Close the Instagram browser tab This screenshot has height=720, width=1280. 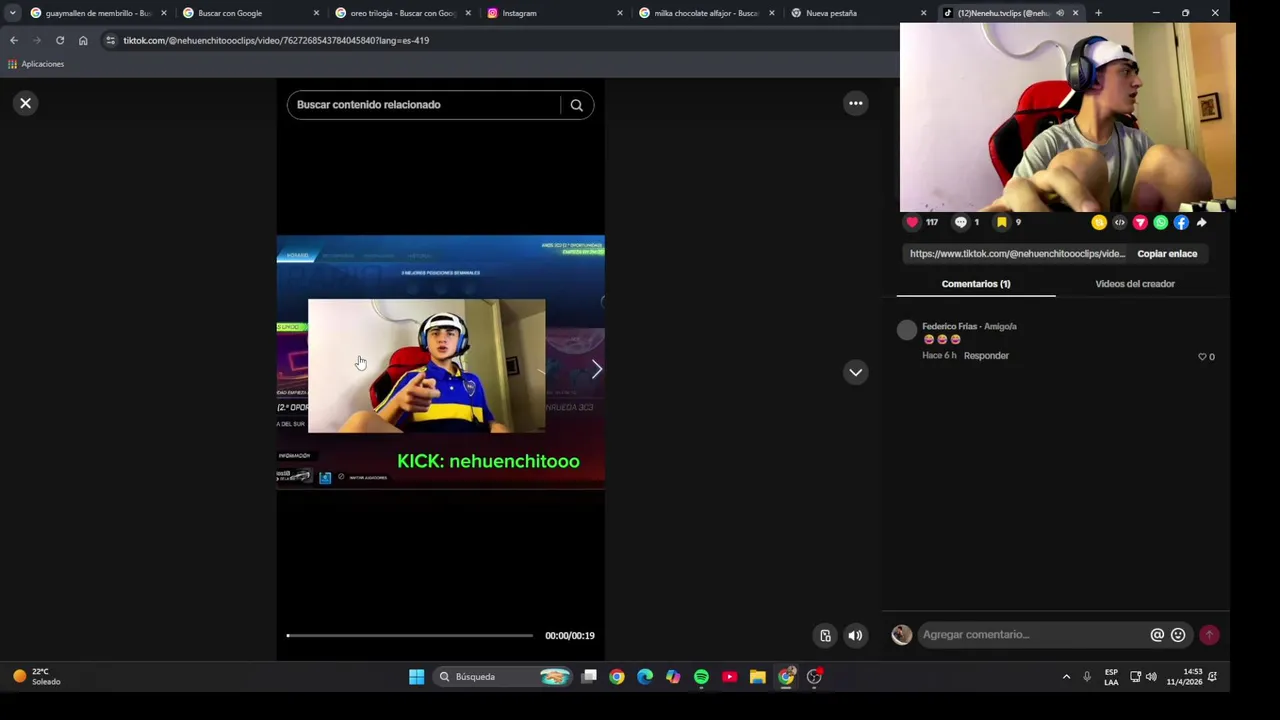(620, 13)
